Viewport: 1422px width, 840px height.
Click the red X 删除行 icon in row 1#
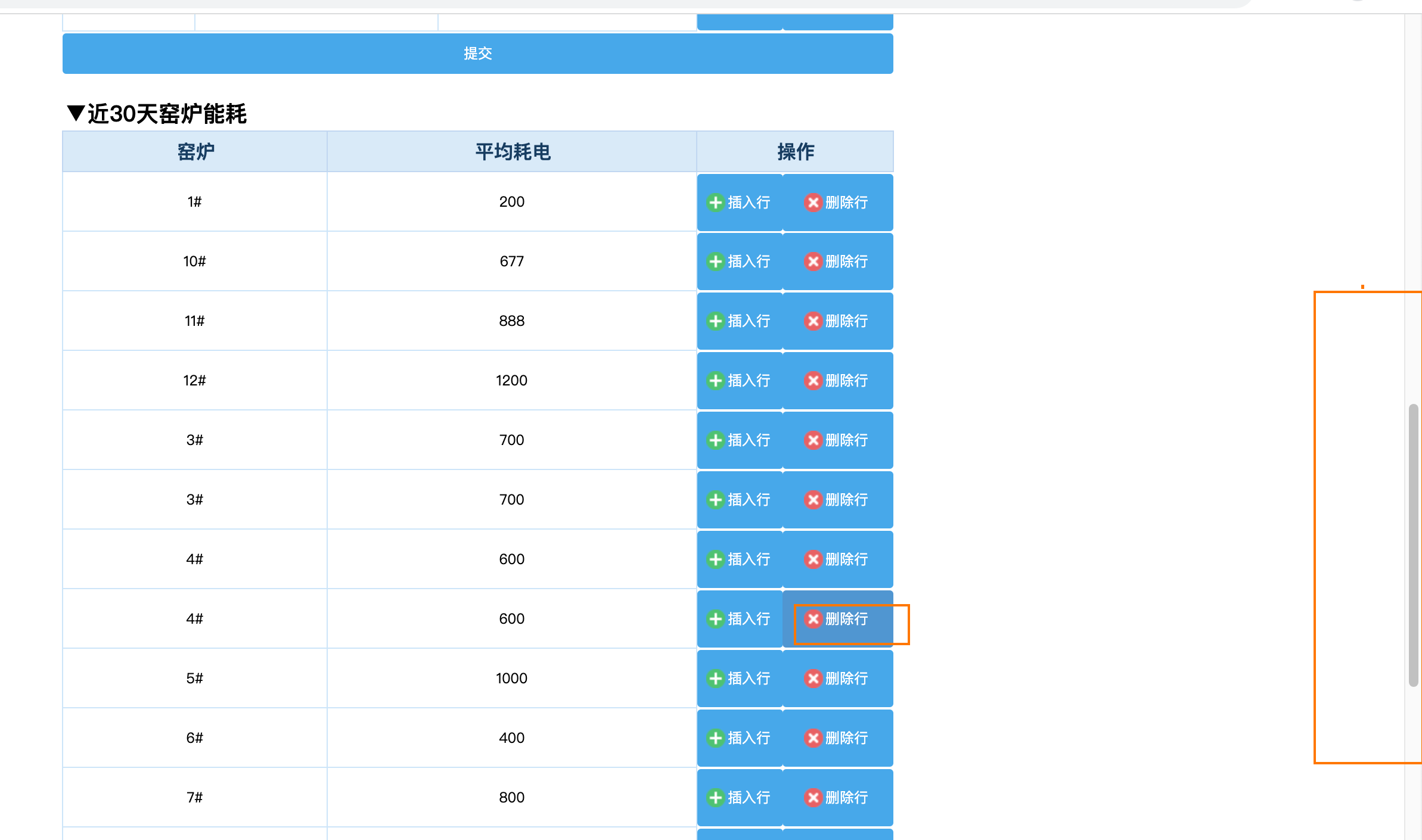coord(813,203)
